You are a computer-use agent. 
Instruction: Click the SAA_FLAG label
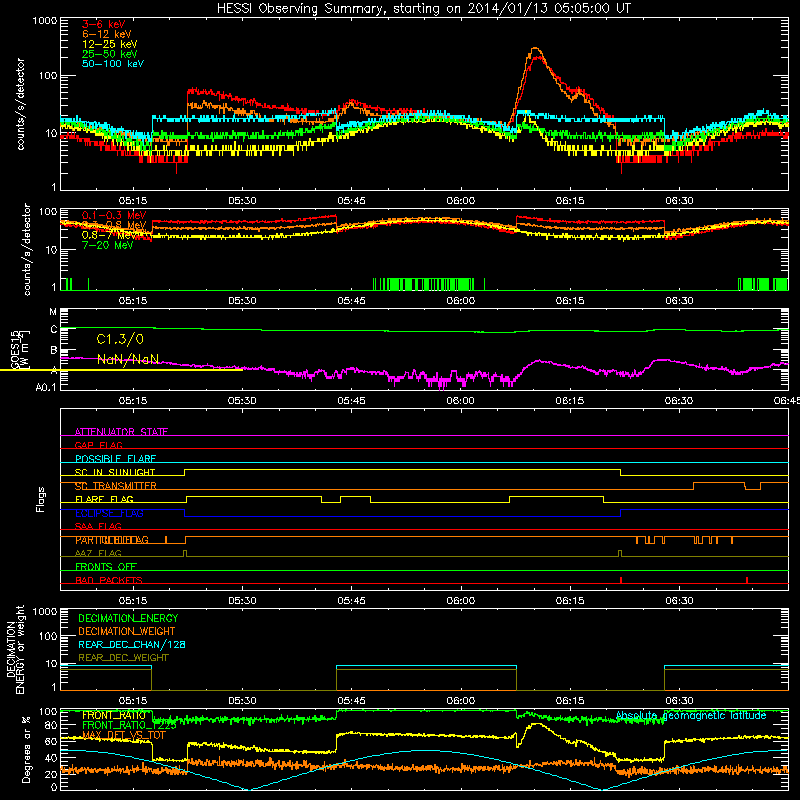98,526
